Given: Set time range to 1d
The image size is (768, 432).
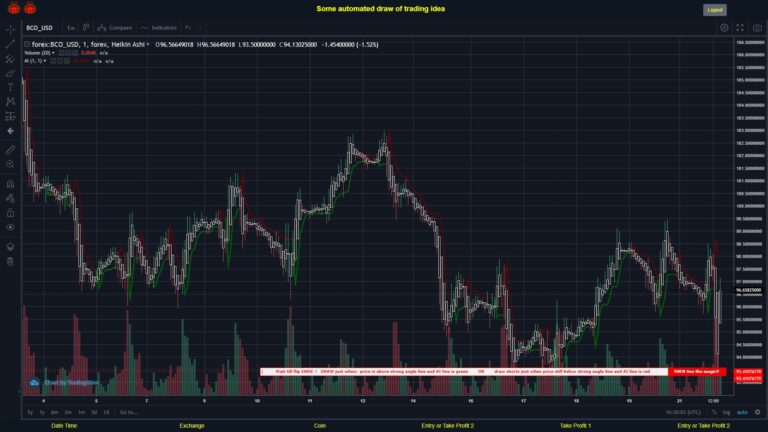Looking at the screenshot, I should pos(106,412).
